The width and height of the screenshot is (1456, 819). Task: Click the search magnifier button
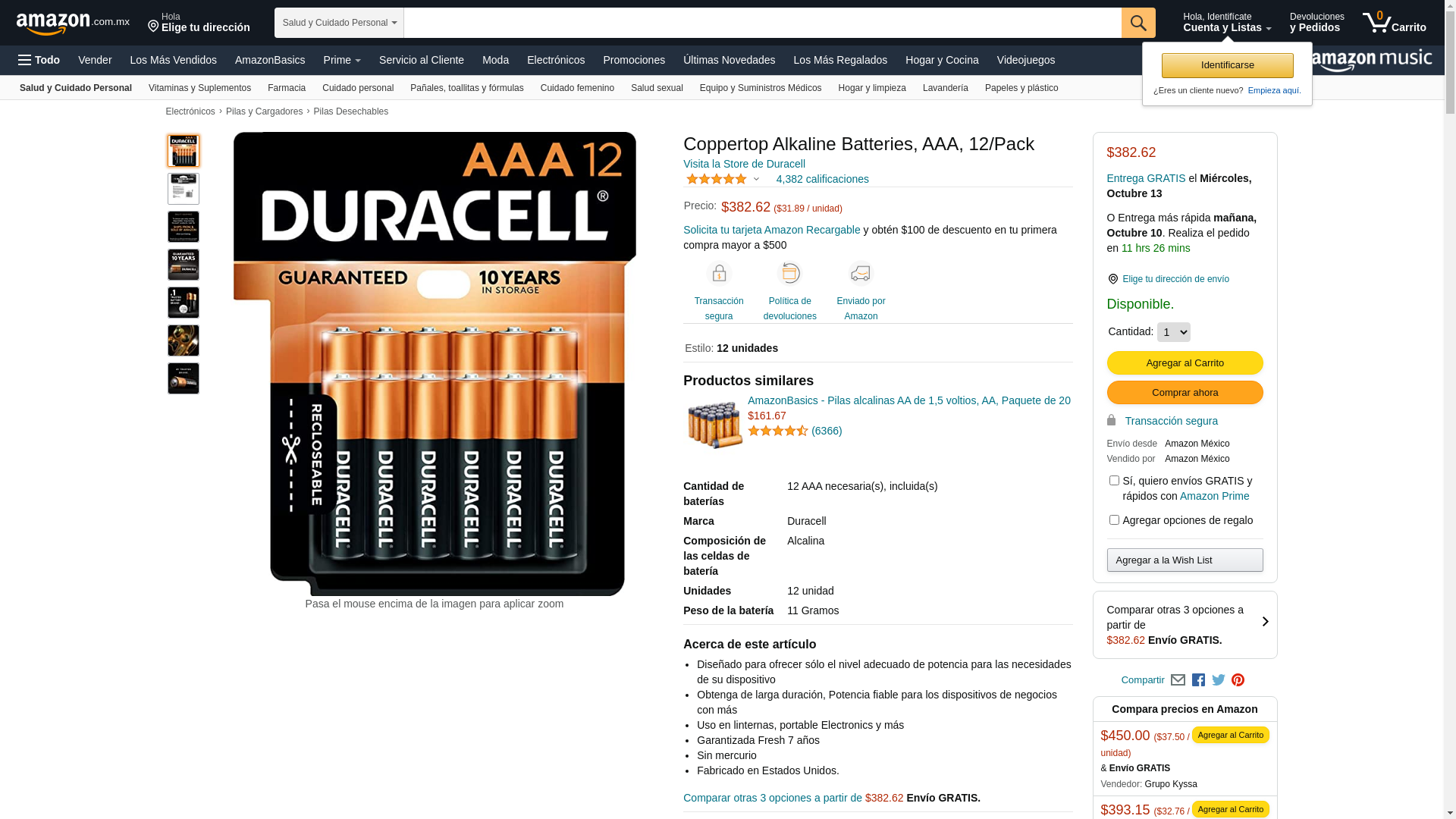pos(1137,23)
